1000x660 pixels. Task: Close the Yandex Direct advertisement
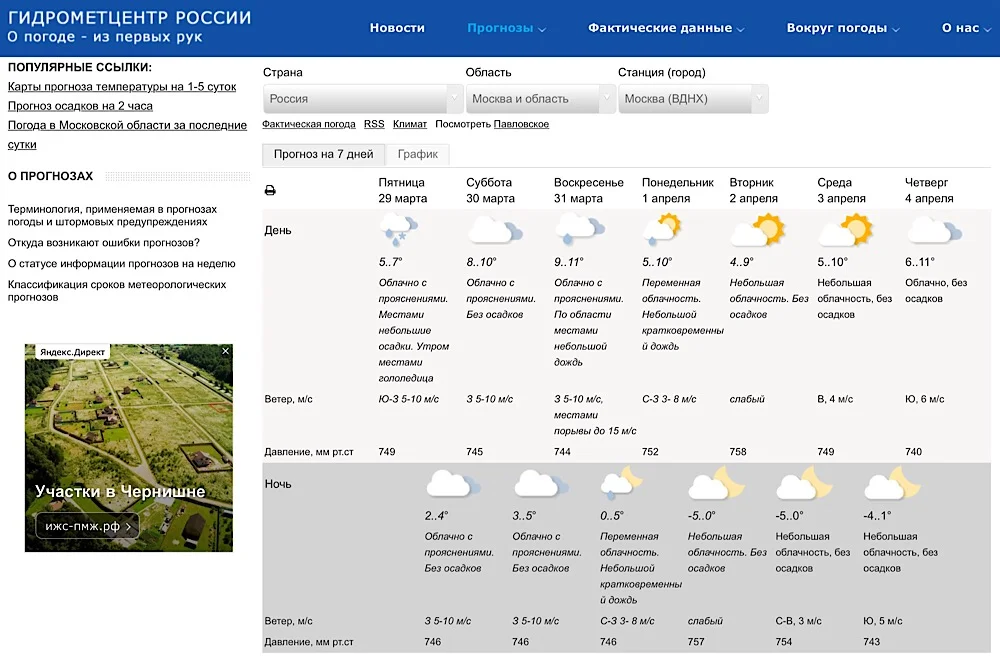click(226, 352)
